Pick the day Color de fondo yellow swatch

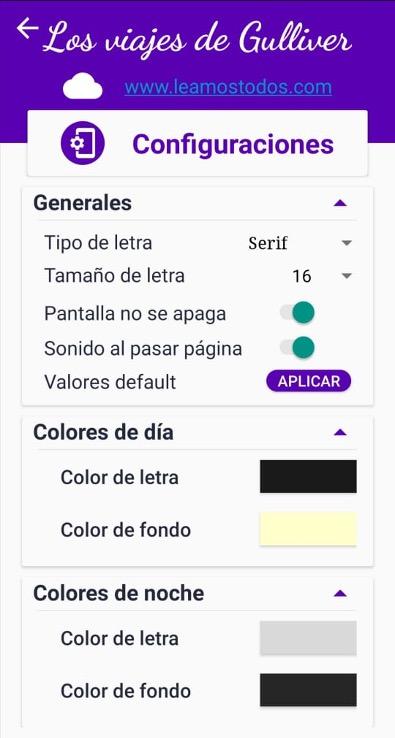[308, 529]
